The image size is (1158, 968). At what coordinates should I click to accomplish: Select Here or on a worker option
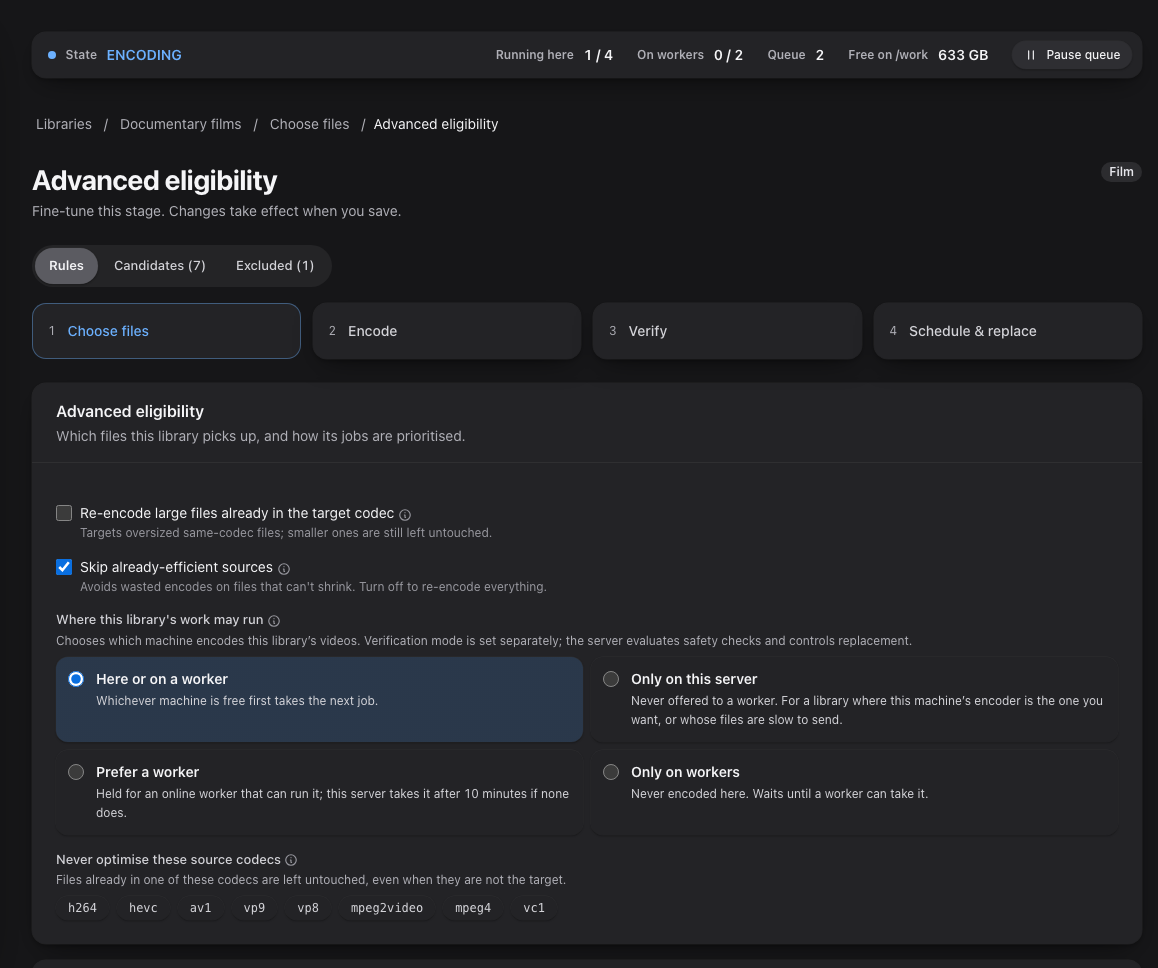319,699
